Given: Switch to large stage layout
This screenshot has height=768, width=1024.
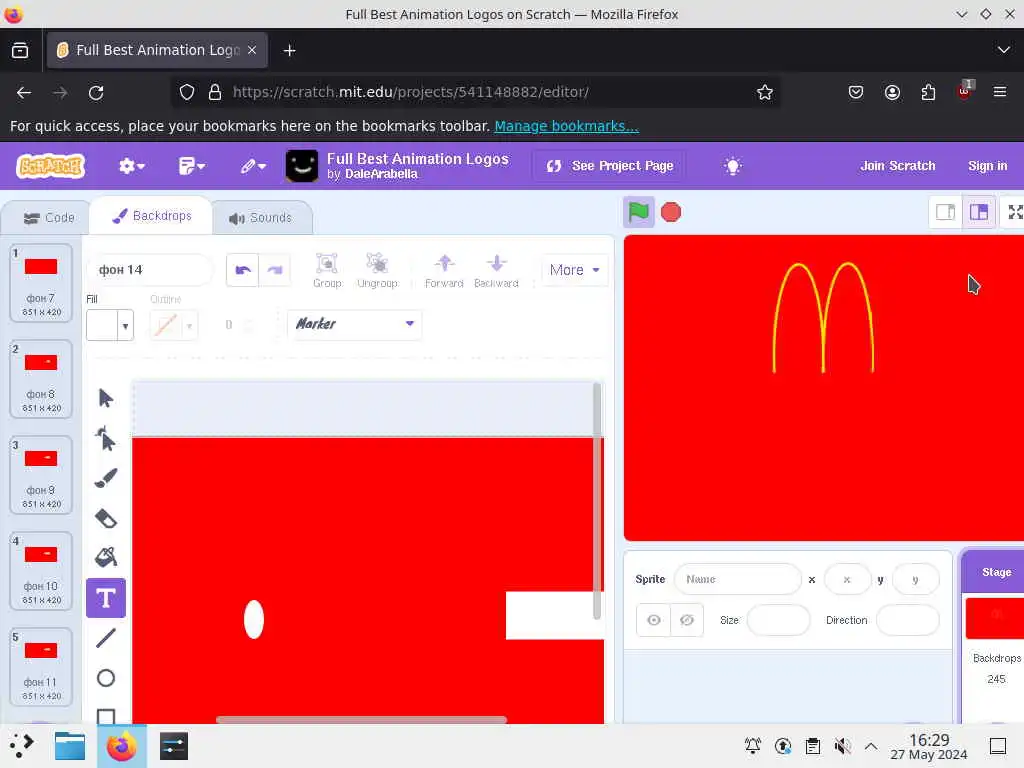Looking at the screenshot, I should (979, 212).
